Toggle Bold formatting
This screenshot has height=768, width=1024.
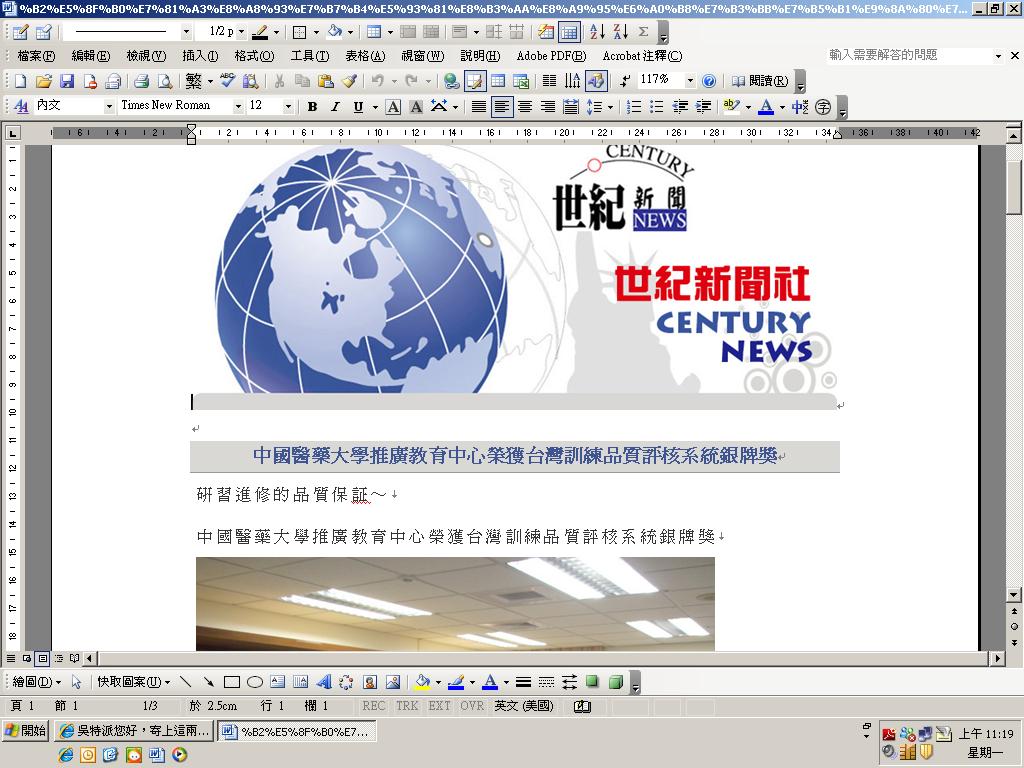tap(312, 106)
